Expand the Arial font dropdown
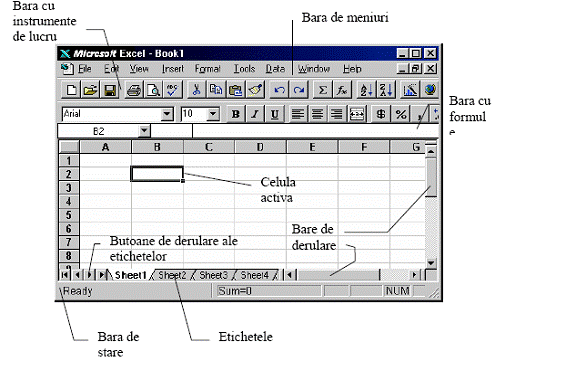Image resolution: width=576 pixels, height=371 pixels. [167, 114]
